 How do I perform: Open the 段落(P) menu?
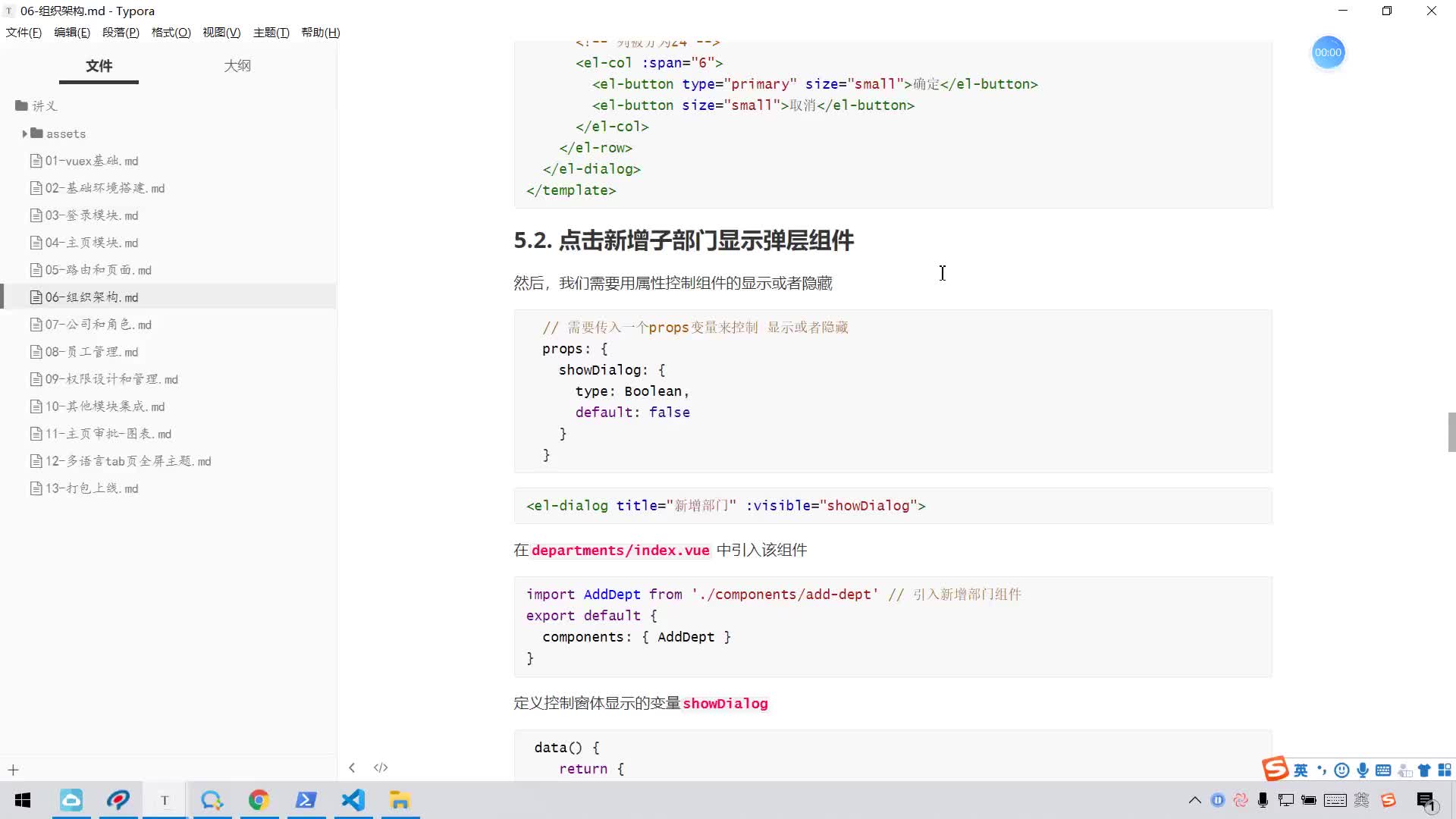point(121,32)
